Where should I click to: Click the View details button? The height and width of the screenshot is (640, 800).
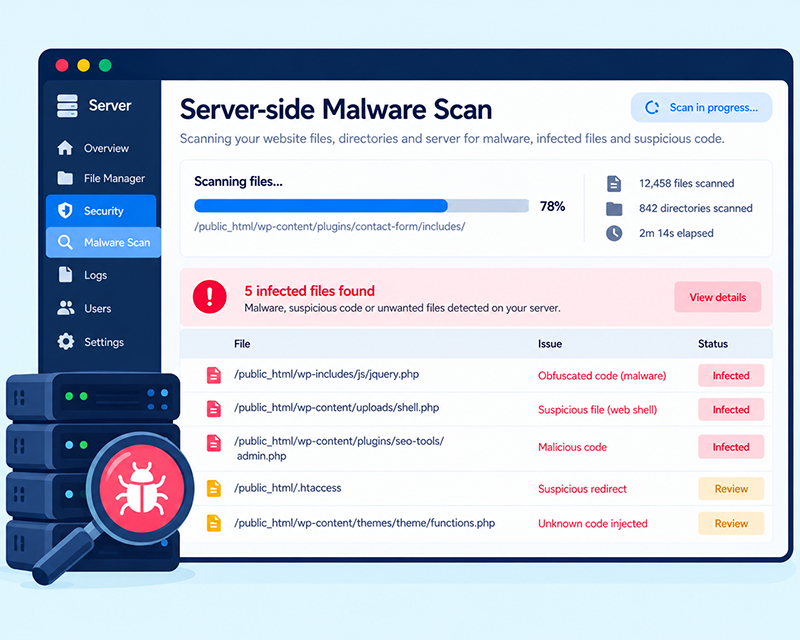(717, 297)
